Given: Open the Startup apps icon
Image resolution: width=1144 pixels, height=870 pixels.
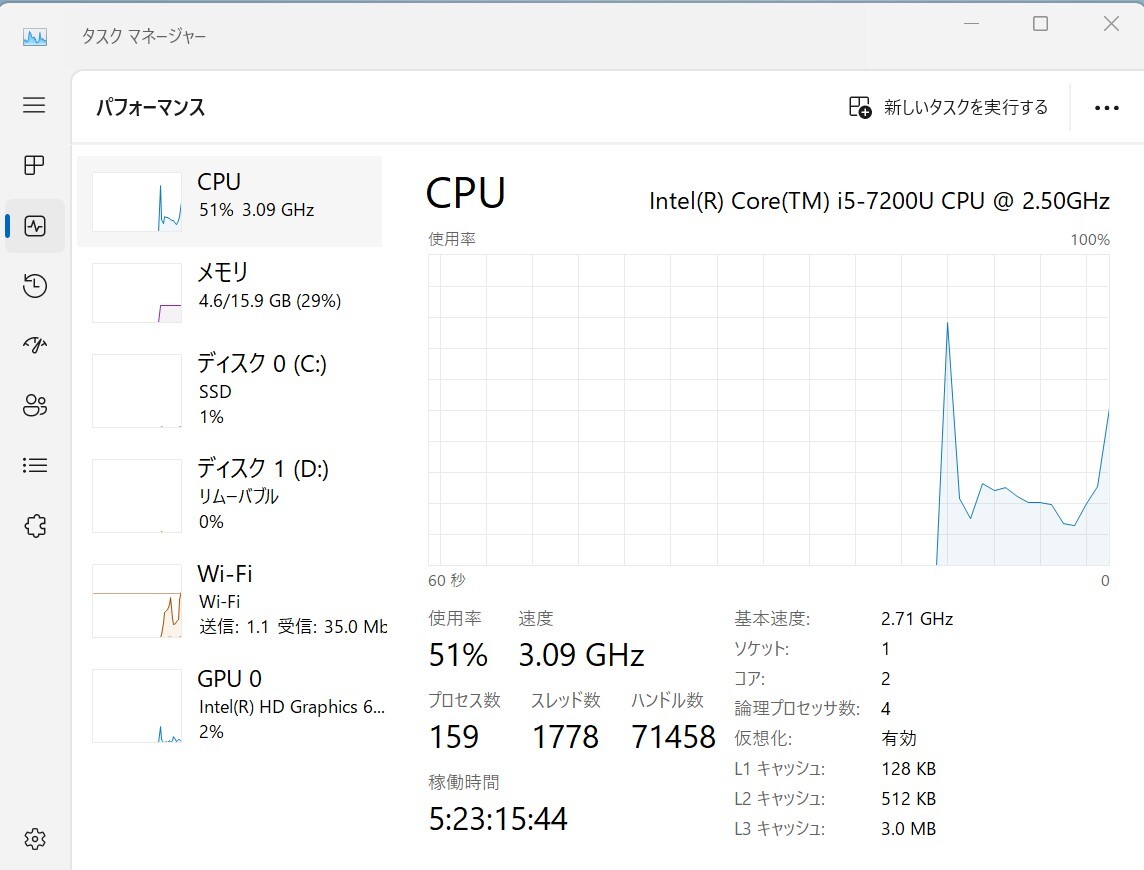Looking at the screenshot, I should (34, 345).
